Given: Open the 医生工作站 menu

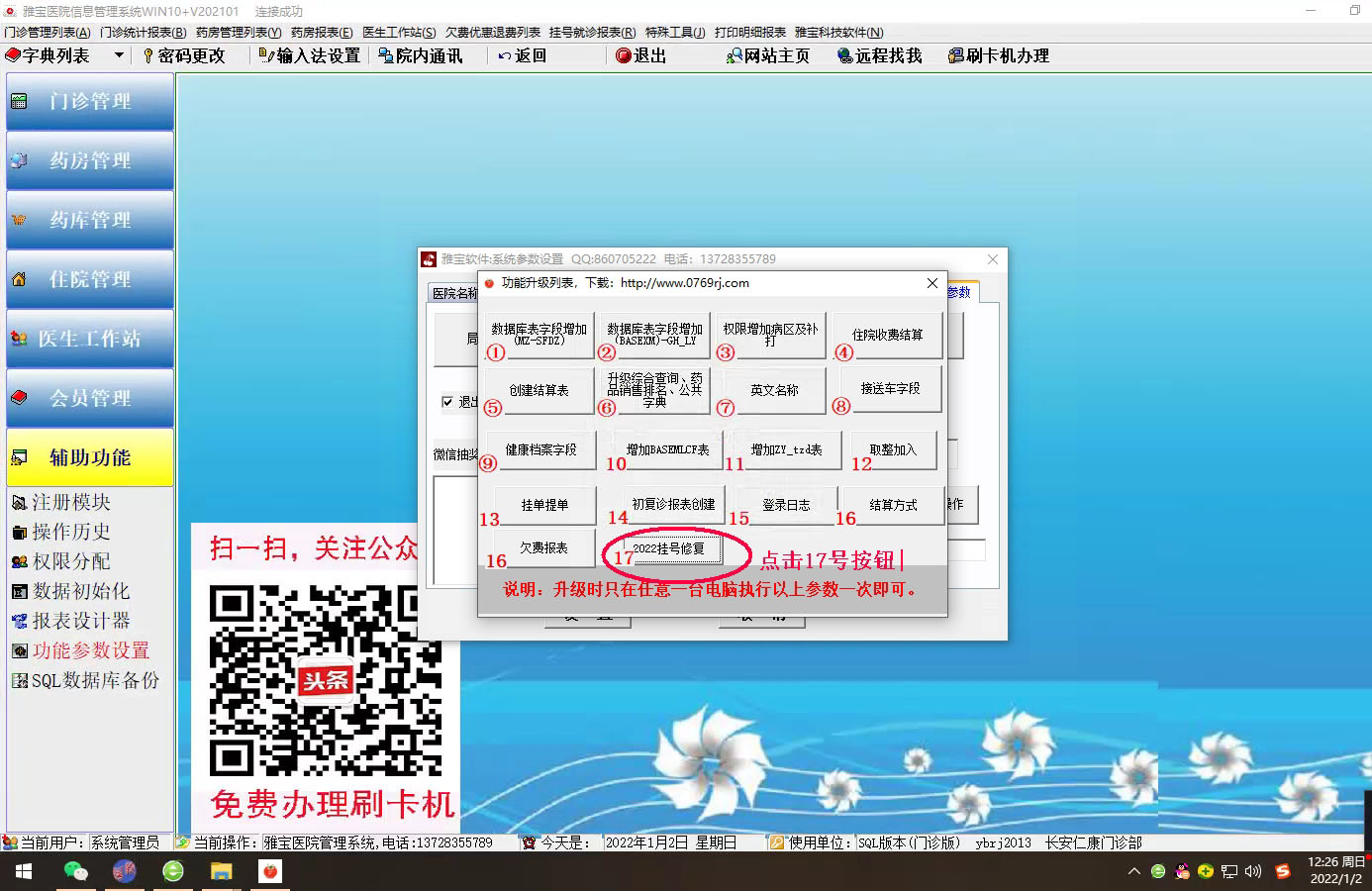Looking at the screenshot, I should pos(399,33).
